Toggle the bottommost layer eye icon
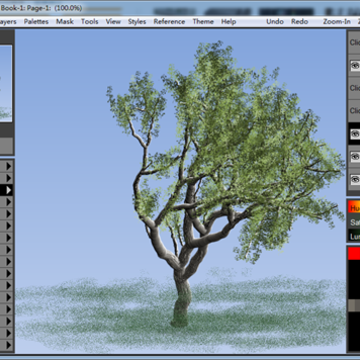Screen dimensions: 360x360 355,180
